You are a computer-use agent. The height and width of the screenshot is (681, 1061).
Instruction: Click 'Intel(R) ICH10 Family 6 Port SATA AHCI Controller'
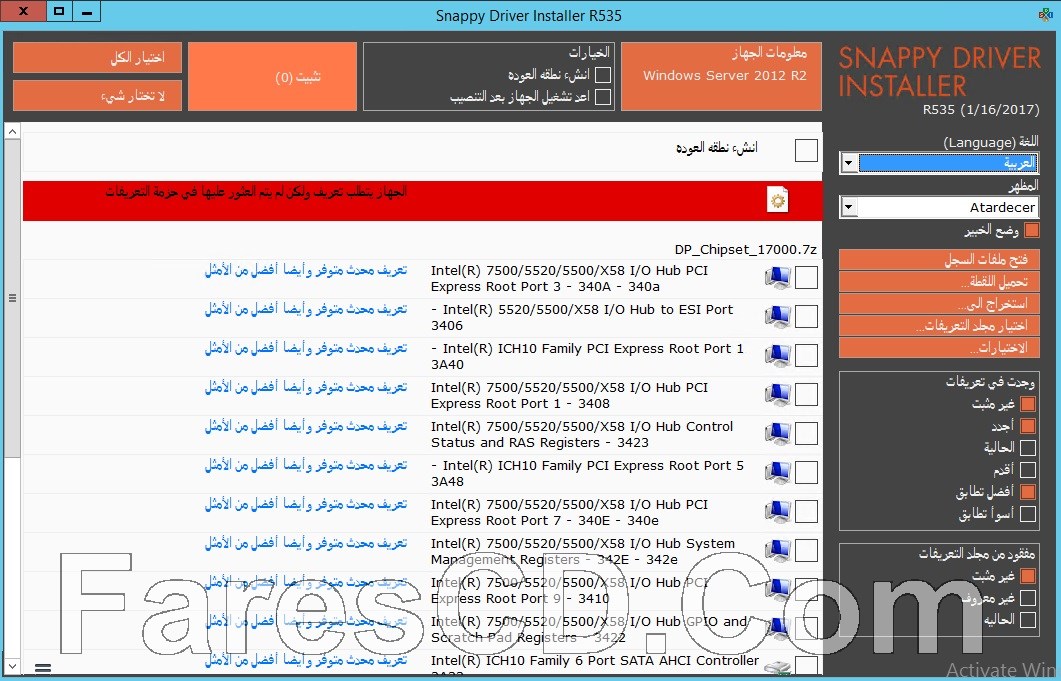595,660
